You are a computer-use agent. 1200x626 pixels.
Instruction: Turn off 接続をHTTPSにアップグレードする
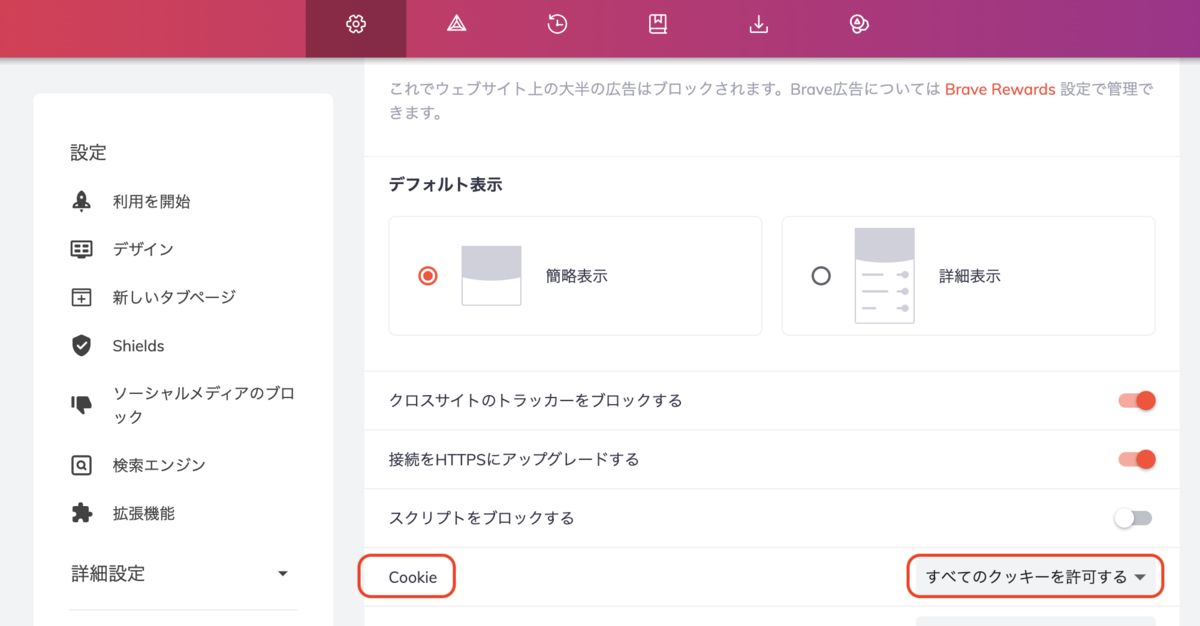(x=1135, y=459)
